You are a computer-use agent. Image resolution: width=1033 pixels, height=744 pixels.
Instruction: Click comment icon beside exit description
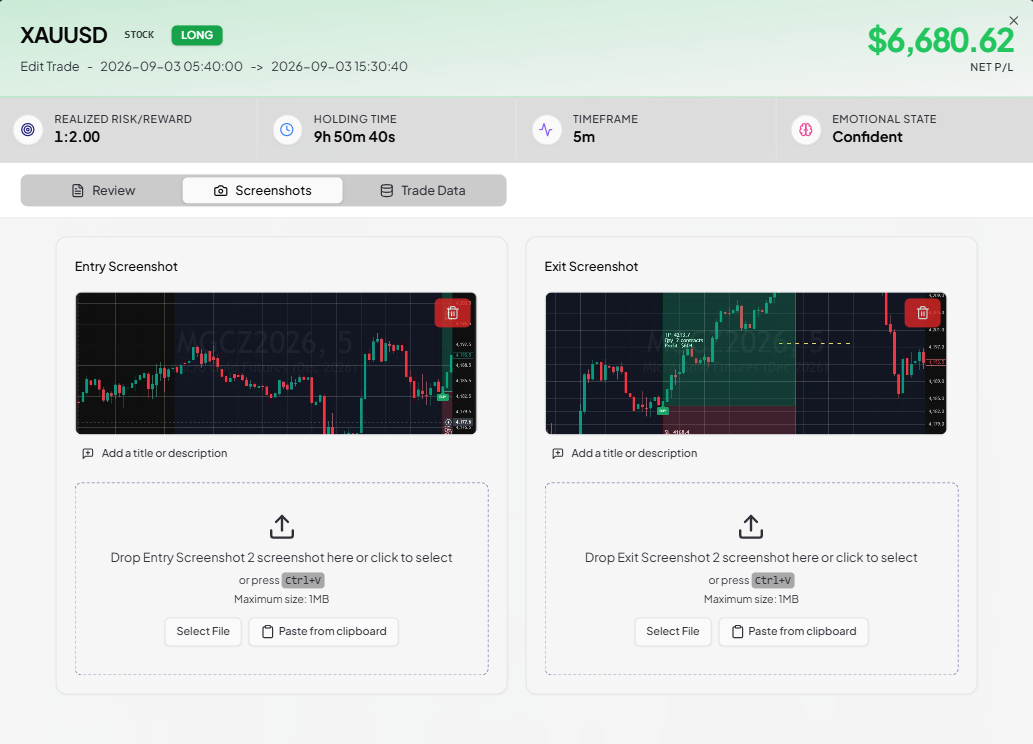tap(557, 453)
